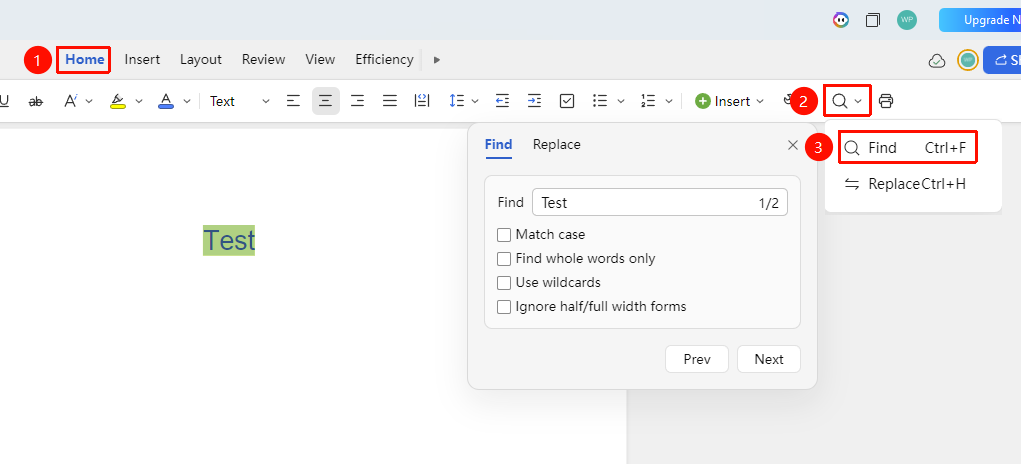The height and width of the screenshot is (464, 1021).
Task: Click the Next button
Action: point(769,359)
